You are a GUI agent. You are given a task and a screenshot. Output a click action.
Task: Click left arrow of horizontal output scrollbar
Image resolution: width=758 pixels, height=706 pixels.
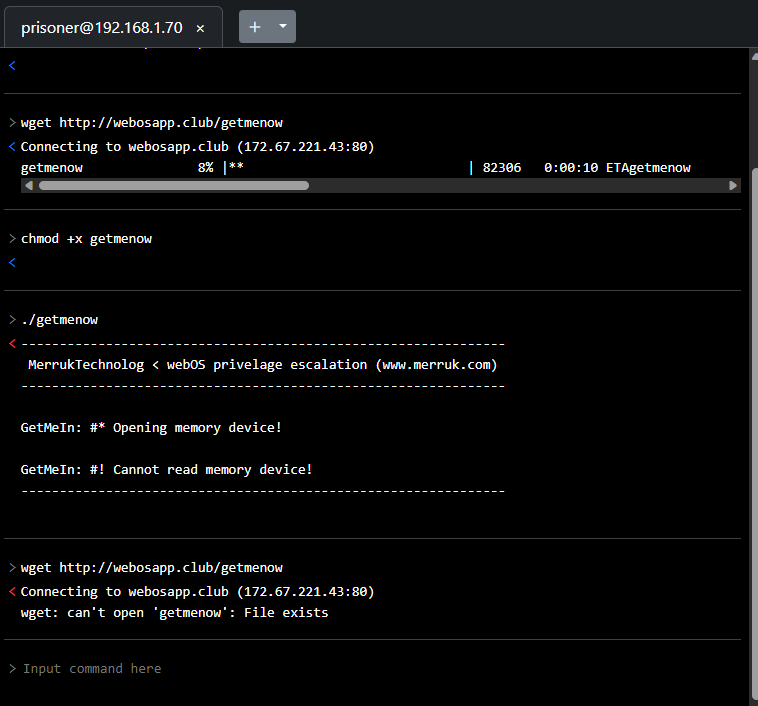click(28, 185)
